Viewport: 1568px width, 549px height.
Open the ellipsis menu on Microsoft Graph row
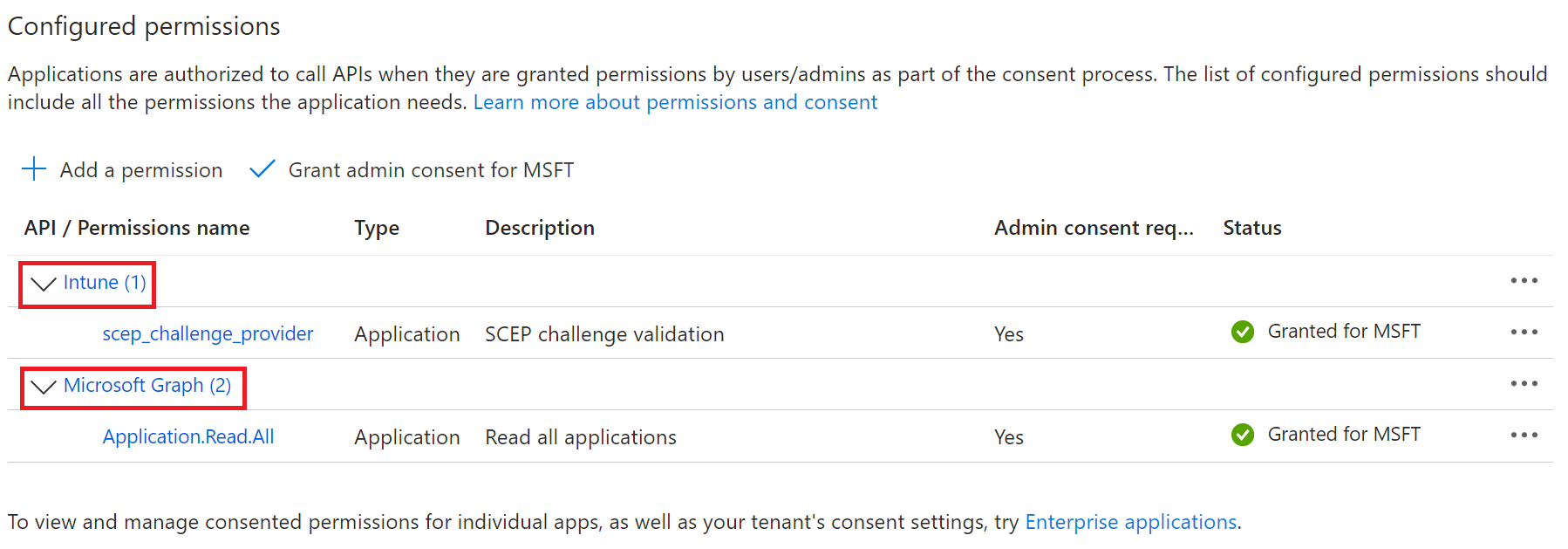click(x=1524, y=384)
